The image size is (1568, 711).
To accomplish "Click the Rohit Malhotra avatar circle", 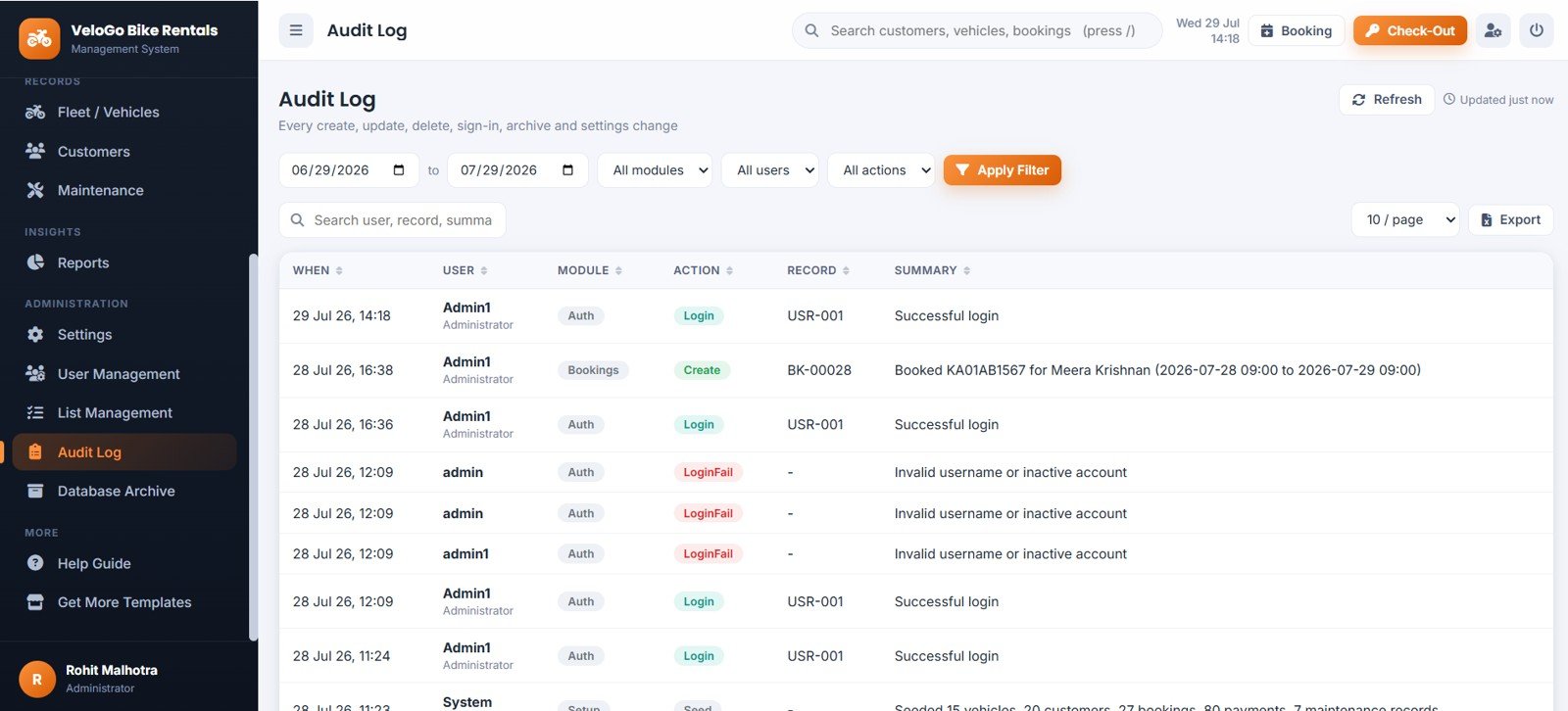I will [x=37, y=679].
